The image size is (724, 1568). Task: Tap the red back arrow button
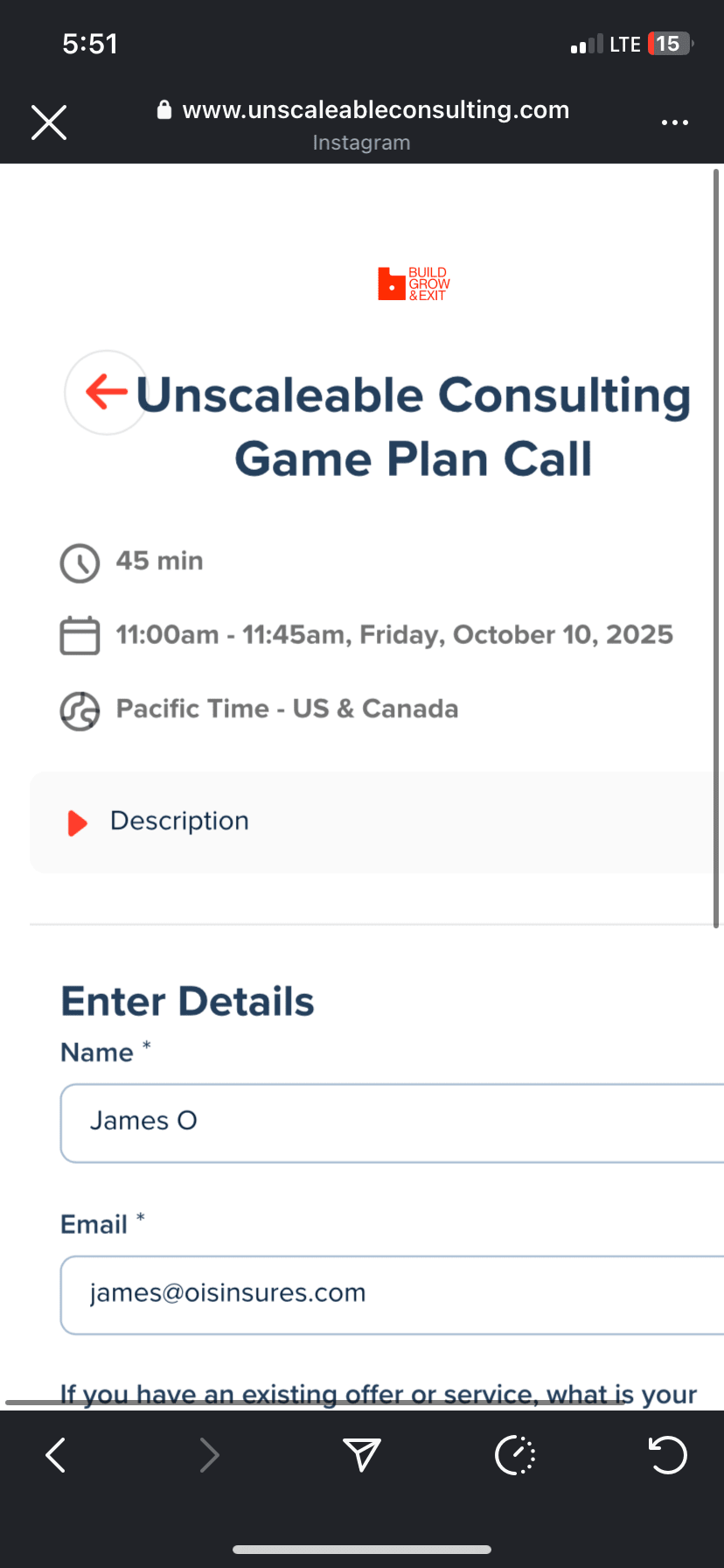pyautogui.click(x=107, y=392)
